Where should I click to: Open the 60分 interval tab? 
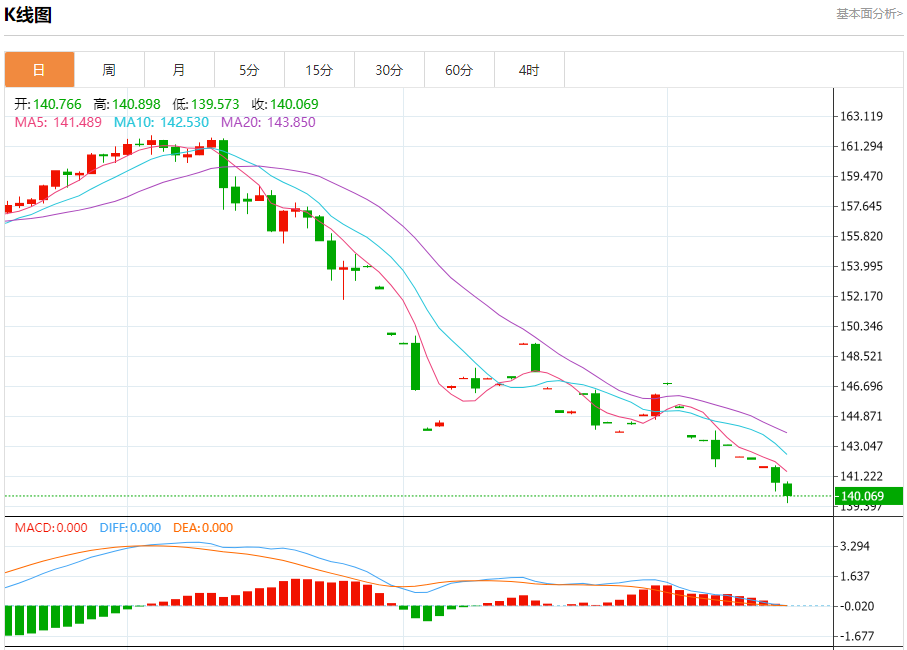(x=459, y=70)
